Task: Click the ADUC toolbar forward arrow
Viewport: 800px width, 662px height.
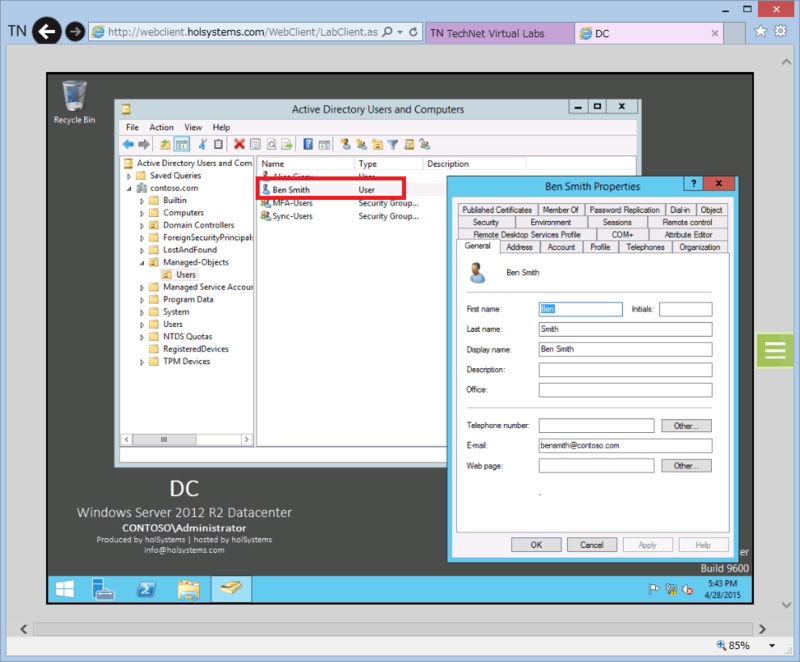Action: [x=144, y=144]
